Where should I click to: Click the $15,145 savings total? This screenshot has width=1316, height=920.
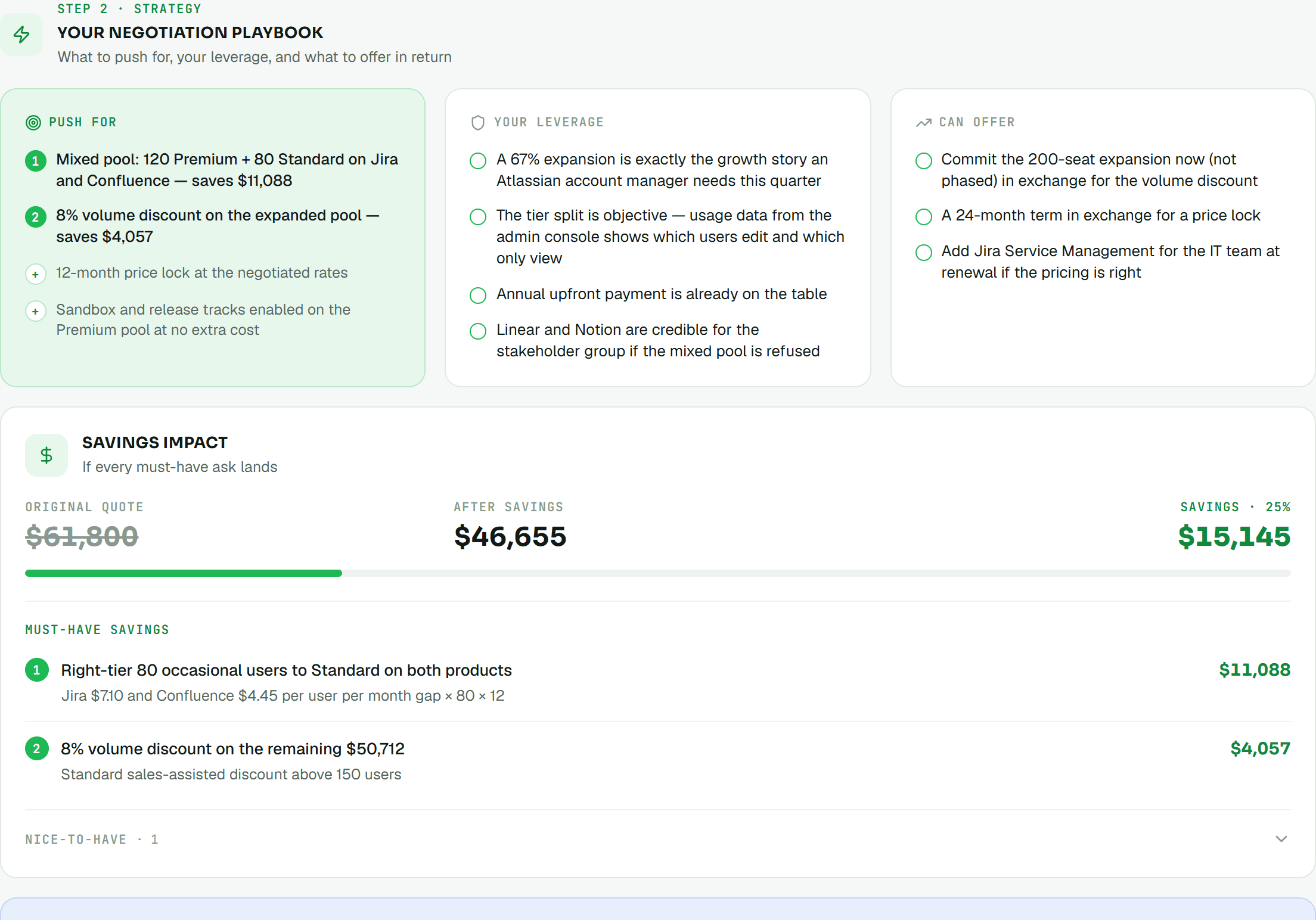point(1234,536)
